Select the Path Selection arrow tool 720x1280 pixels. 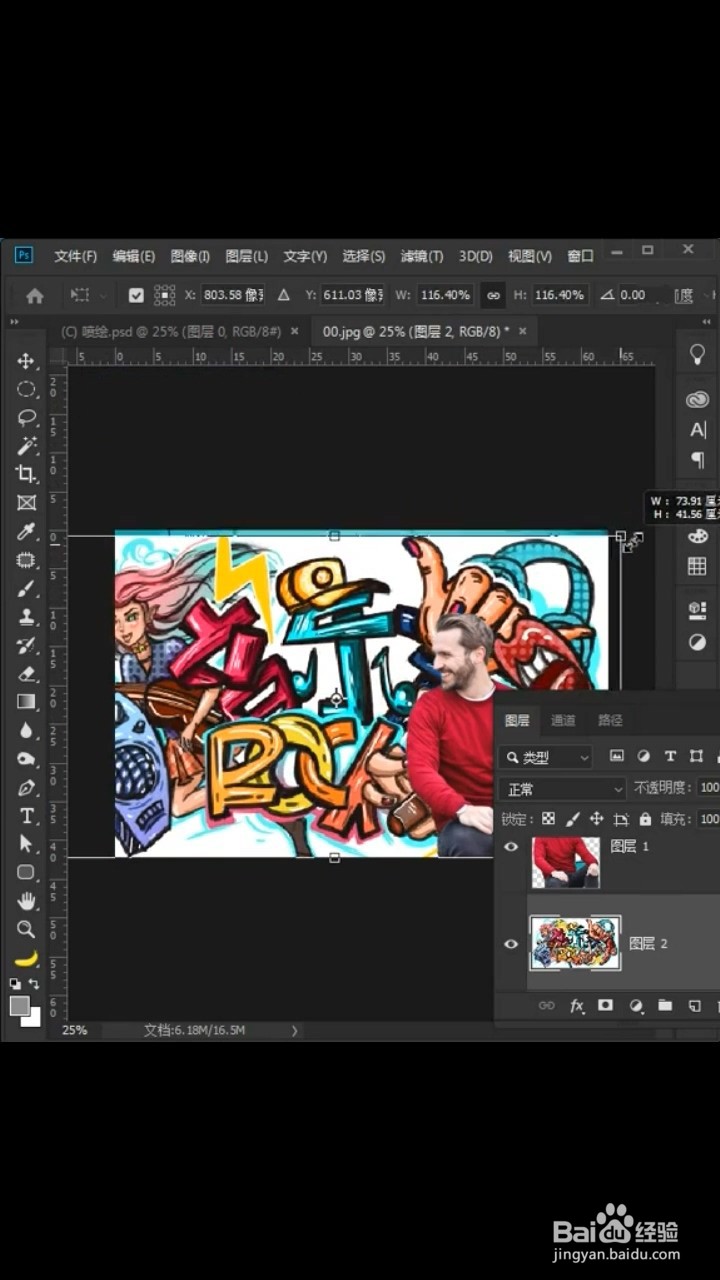[x=26, y=843]
